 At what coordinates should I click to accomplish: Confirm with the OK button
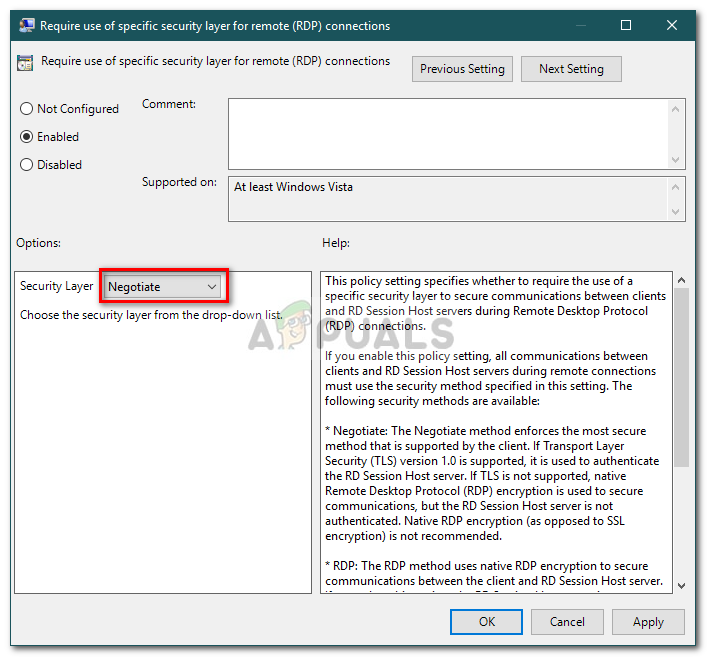pyautogui.click(x=487, y=622)
